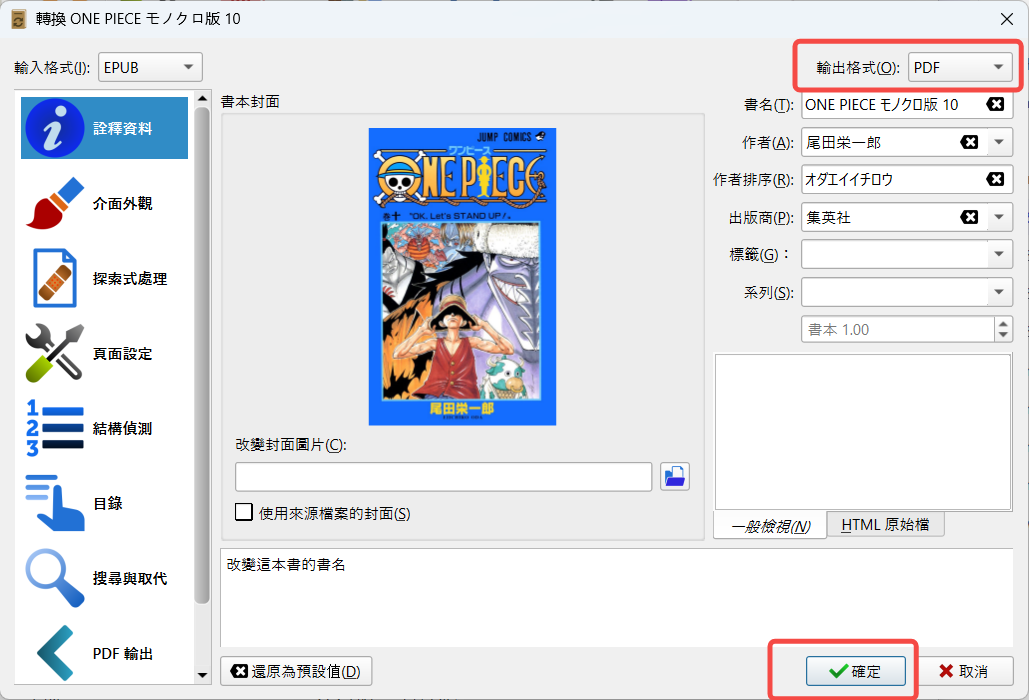Click the 改變這本書的書名 help text
This screenshot has height=700, width=1029.
tap(286, 565)
